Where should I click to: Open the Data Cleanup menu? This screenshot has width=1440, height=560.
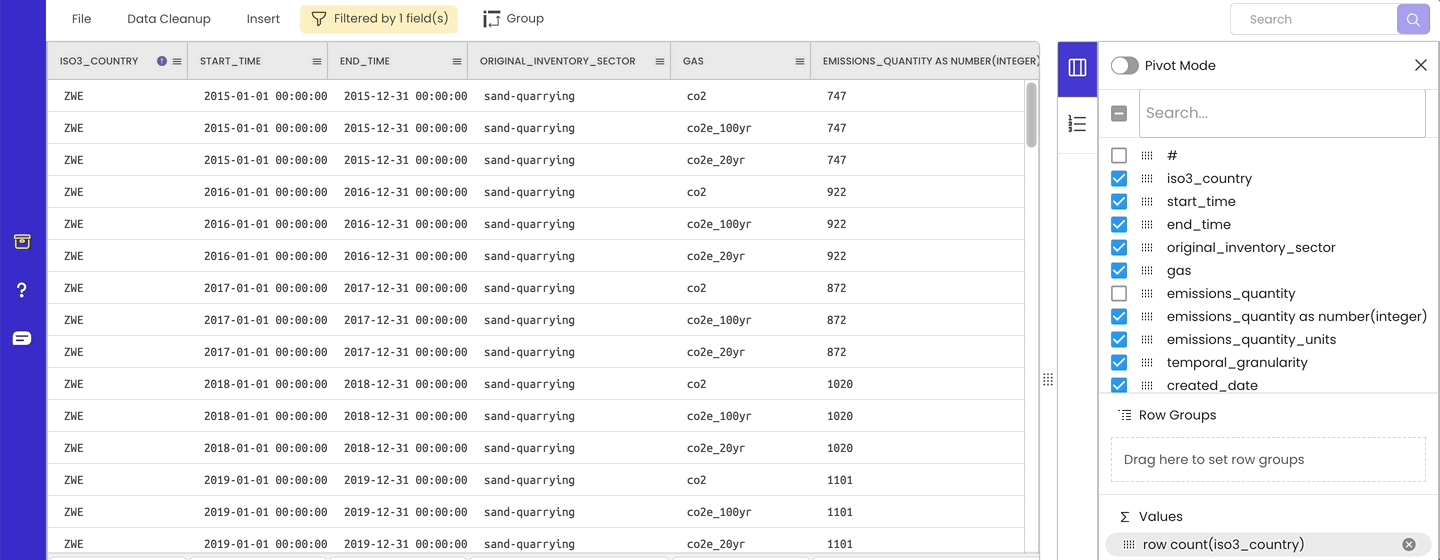tap(169, 19)
